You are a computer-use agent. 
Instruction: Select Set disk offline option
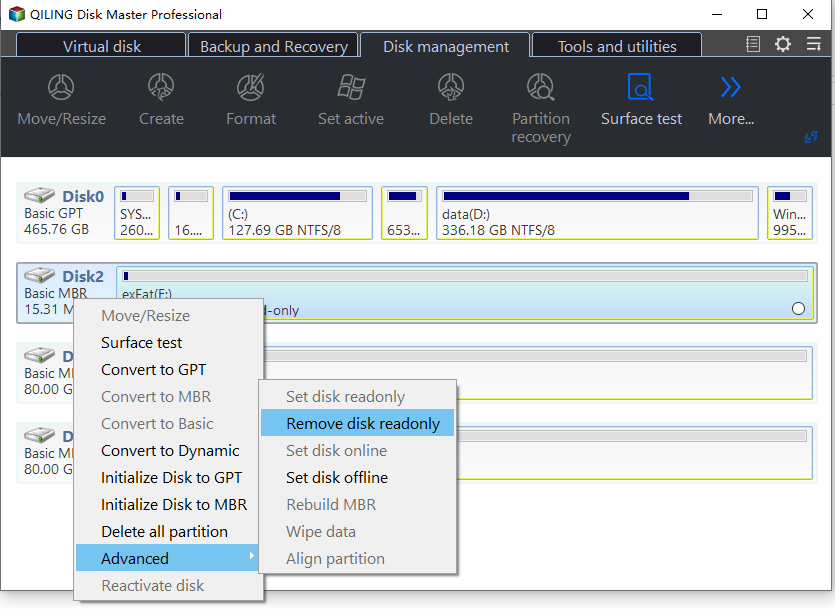click(x=357, y=478)
